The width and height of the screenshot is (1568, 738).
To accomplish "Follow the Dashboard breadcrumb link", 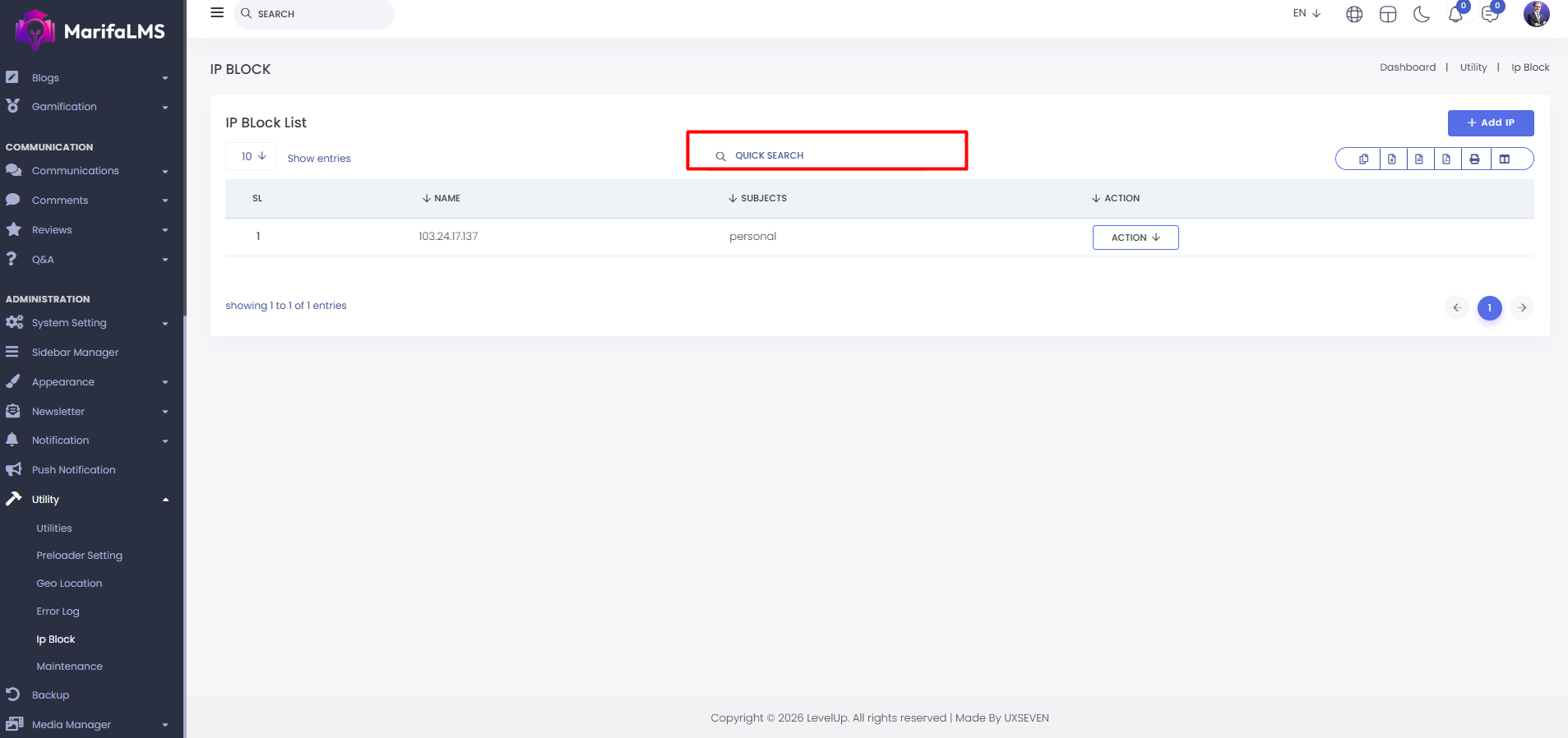I will [1407, 67].
